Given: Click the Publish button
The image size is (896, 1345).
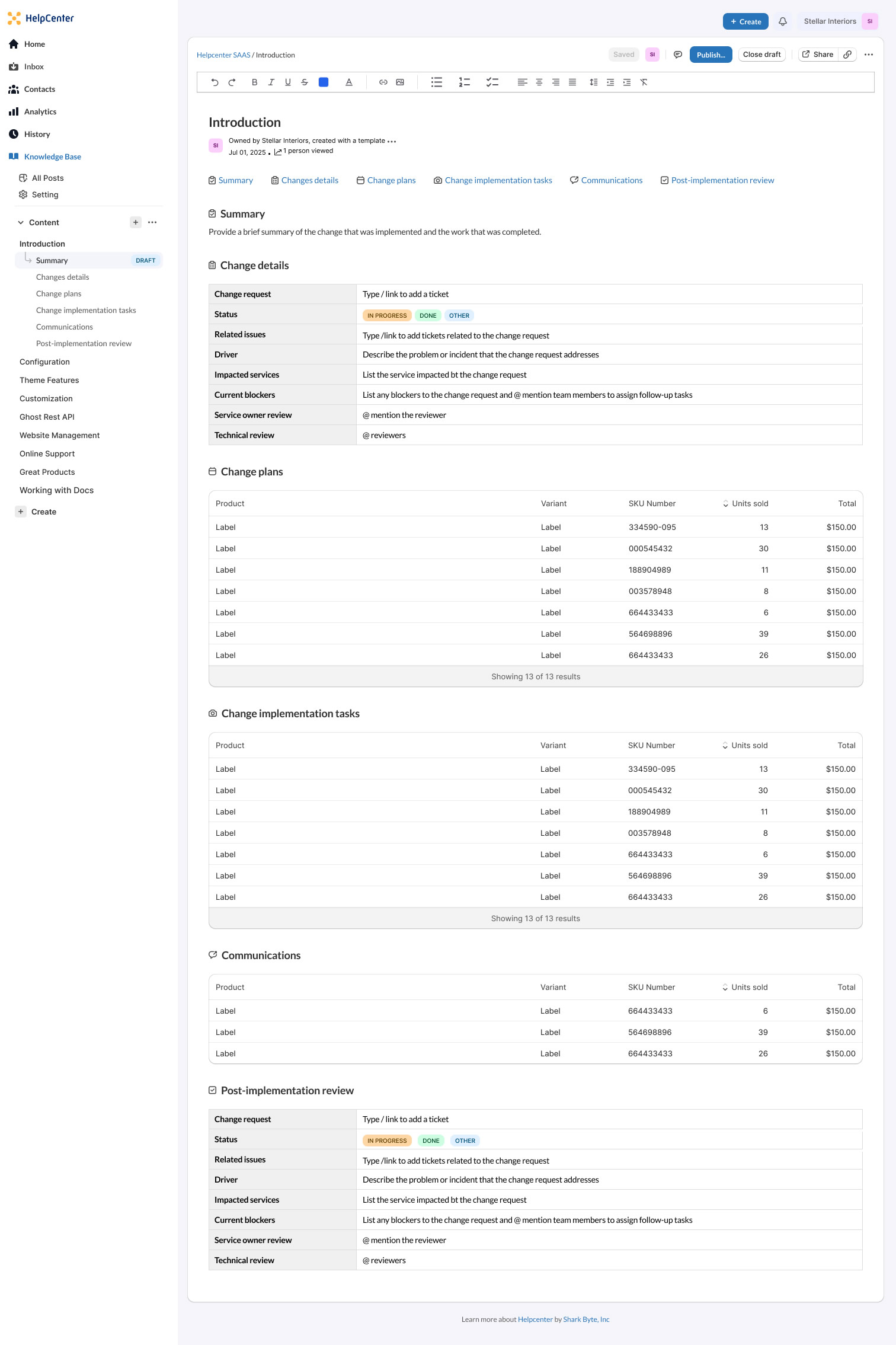Looking at the screenshot, I should (711, 55).
